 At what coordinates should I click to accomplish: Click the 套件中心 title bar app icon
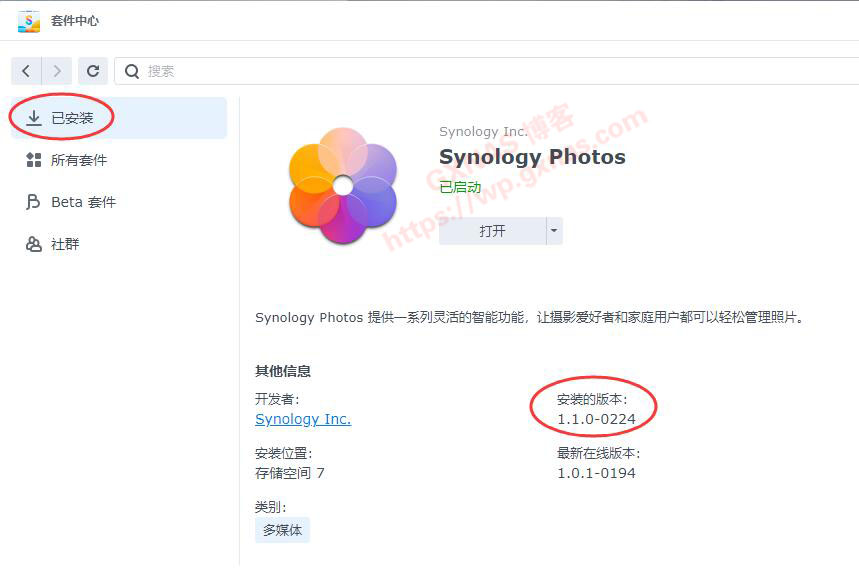(29, 21)
